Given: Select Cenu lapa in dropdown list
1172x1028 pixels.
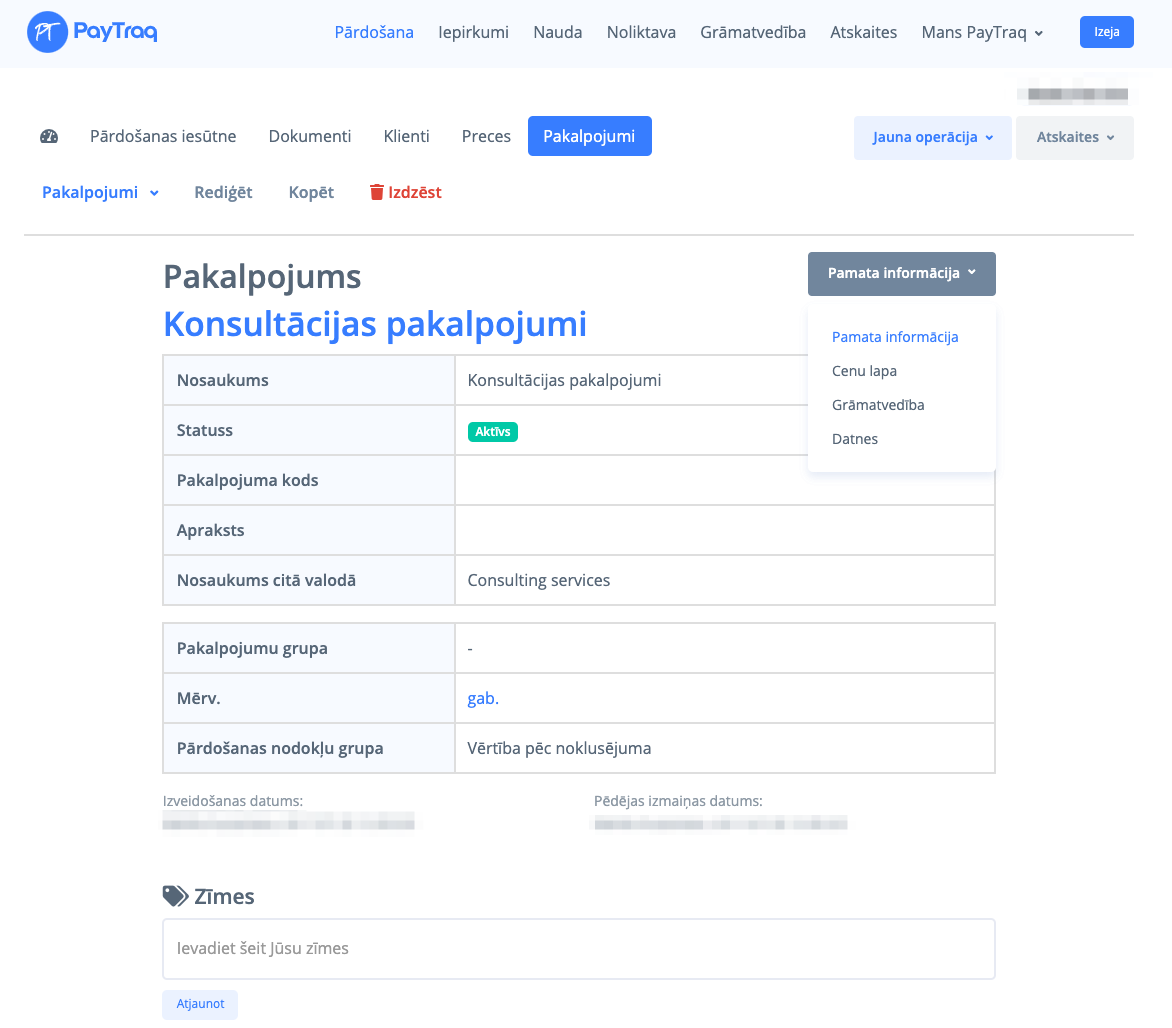Looking at the screenshot, I should [864, 371].
